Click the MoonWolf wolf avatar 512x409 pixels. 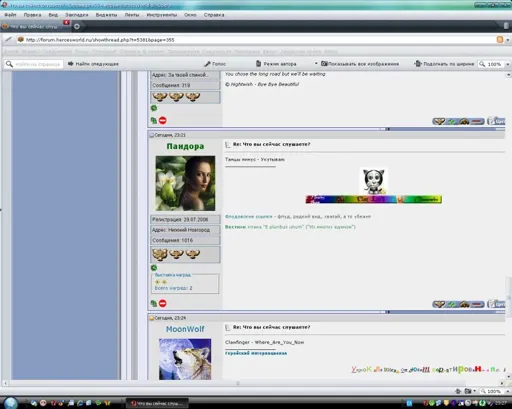point(185,359)
